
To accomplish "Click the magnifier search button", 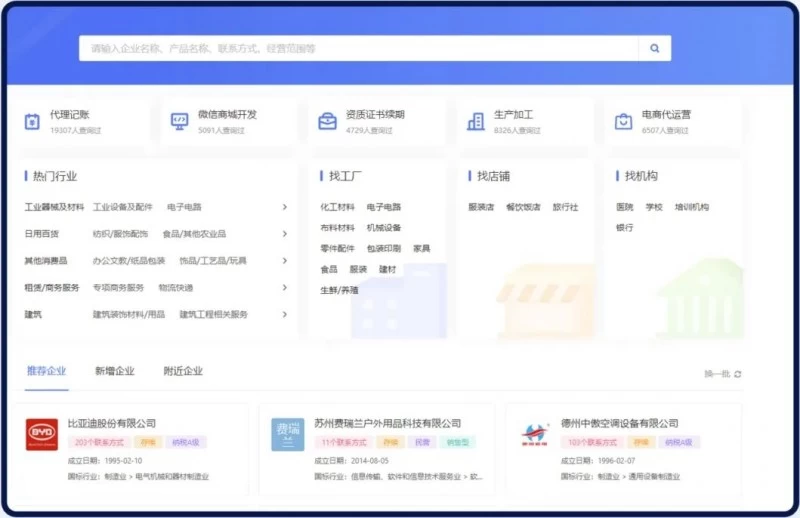I will coord(655,48).
